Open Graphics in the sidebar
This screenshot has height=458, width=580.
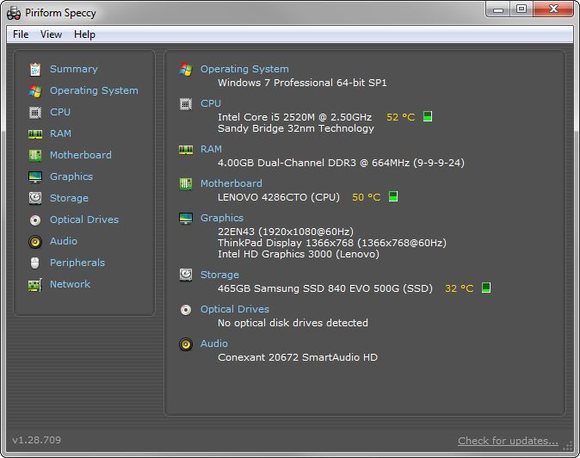(71, 177)
